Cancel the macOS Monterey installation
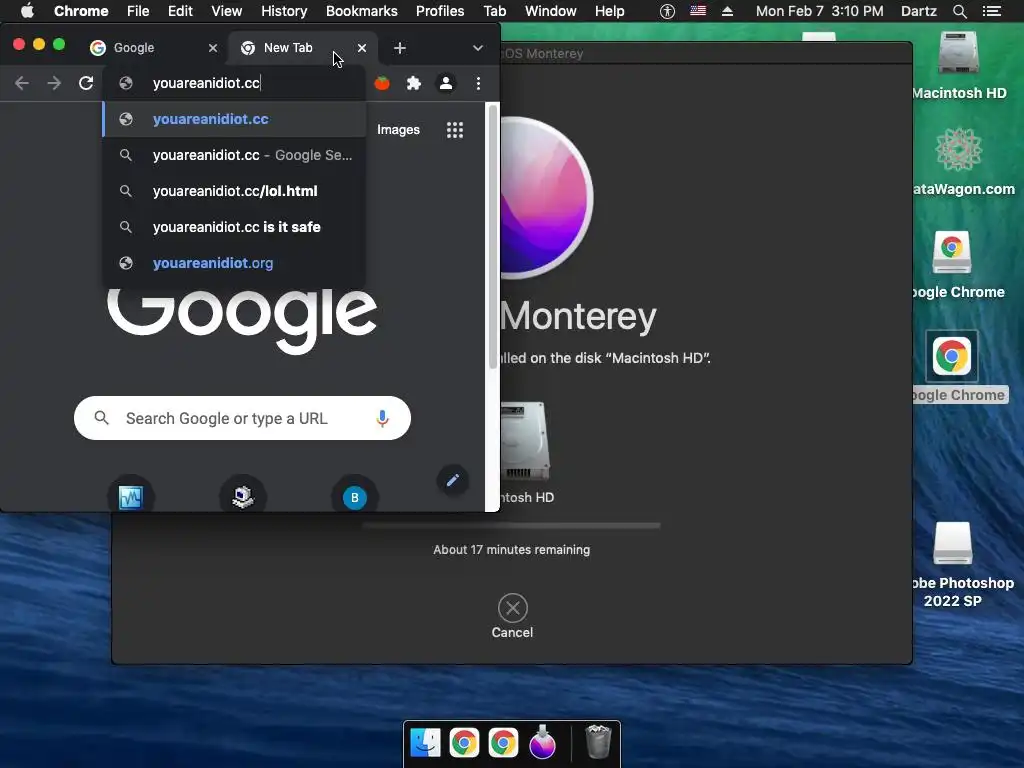Screen dimensions: 1024x768 [513, 616]
